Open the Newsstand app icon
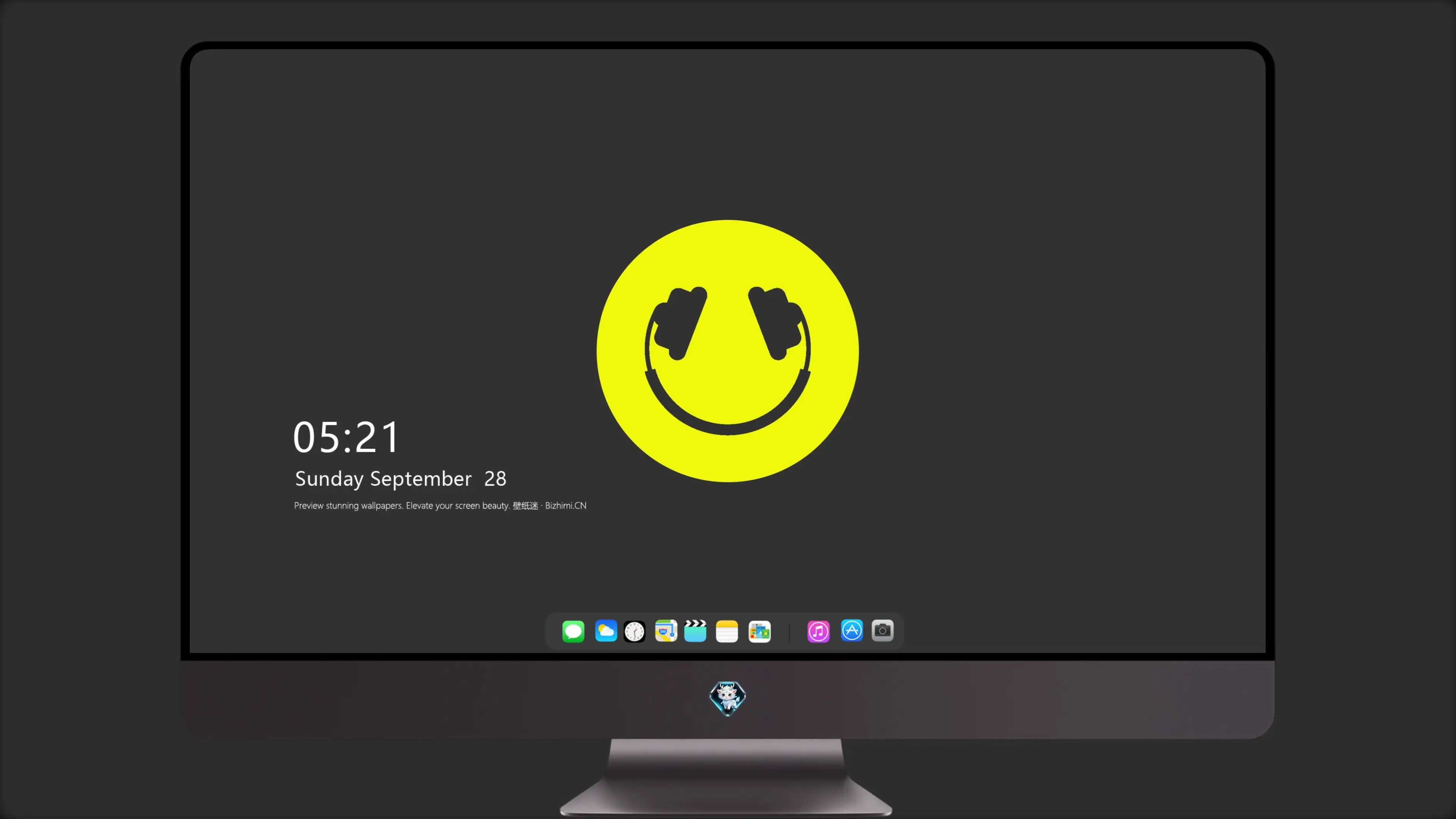The width and height of the screenshot is (1456, 819). click(x=759, y=631)
